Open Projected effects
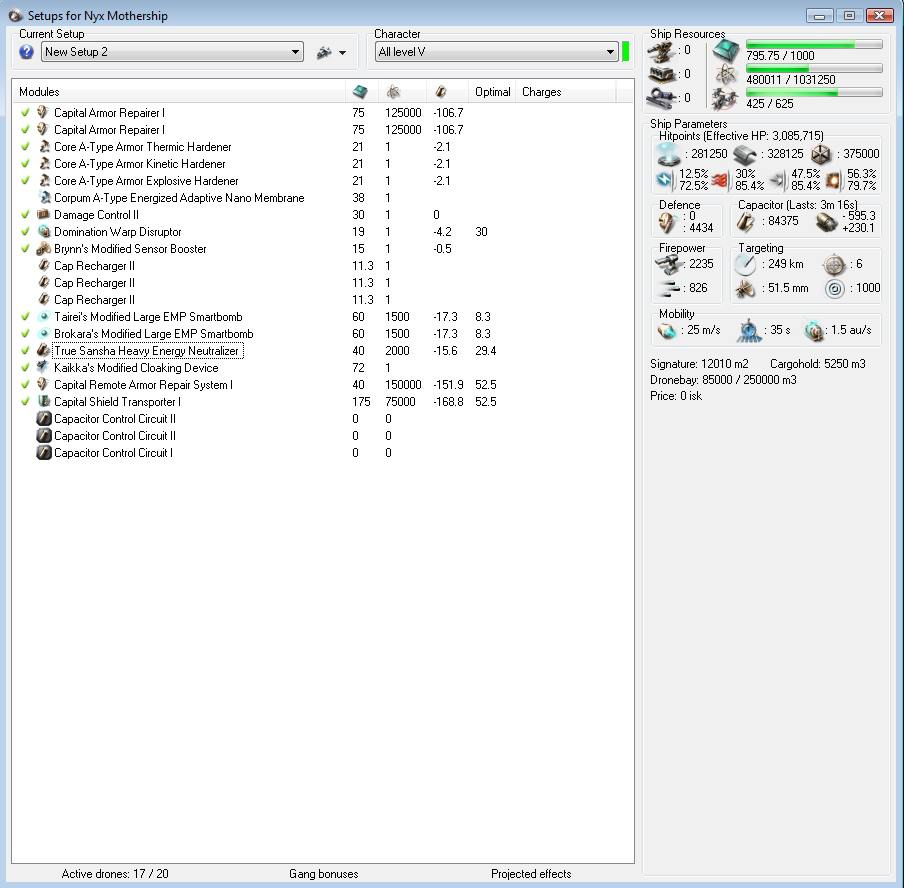The width and height of the screenshot is (904, 888). [x=531, y=874]
